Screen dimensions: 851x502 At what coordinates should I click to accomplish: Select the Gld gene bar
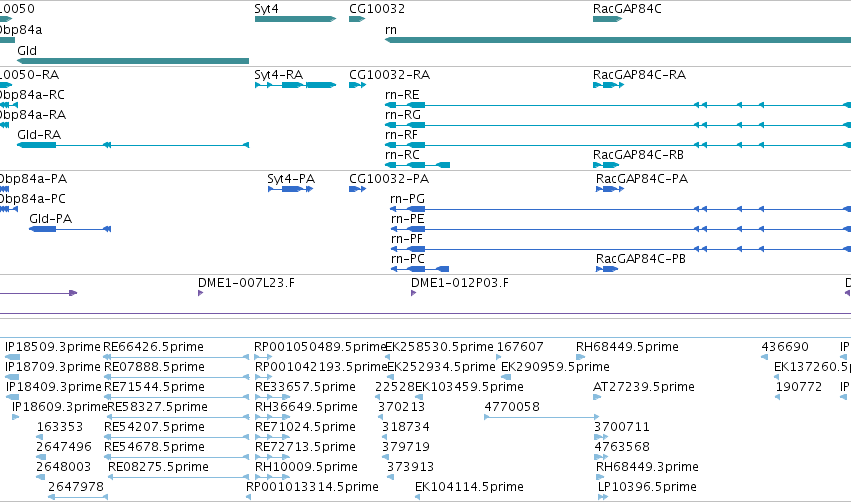(x=133, y=61)
